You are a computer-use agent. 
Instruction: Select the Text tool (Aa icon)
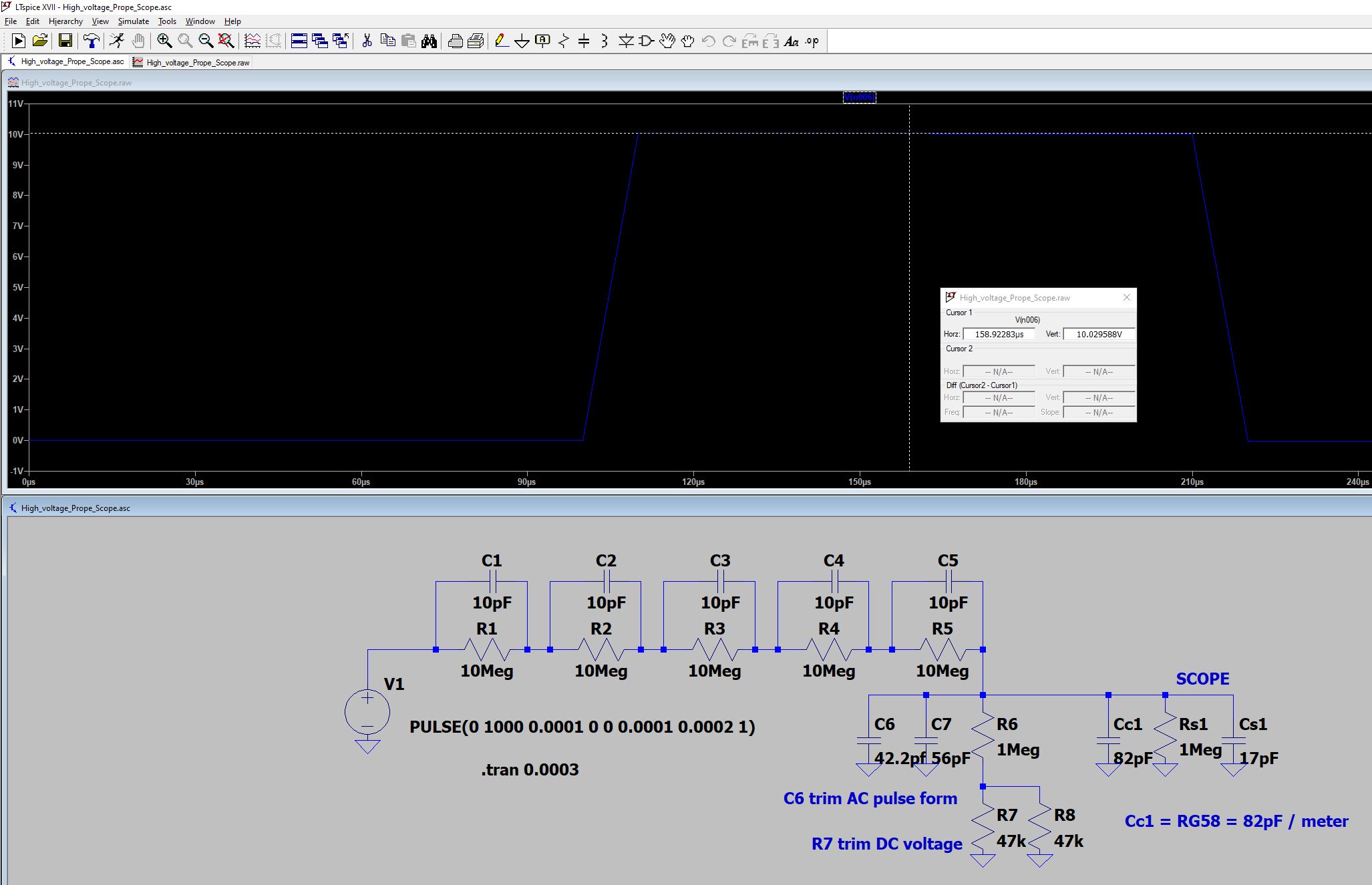point(791,41)
